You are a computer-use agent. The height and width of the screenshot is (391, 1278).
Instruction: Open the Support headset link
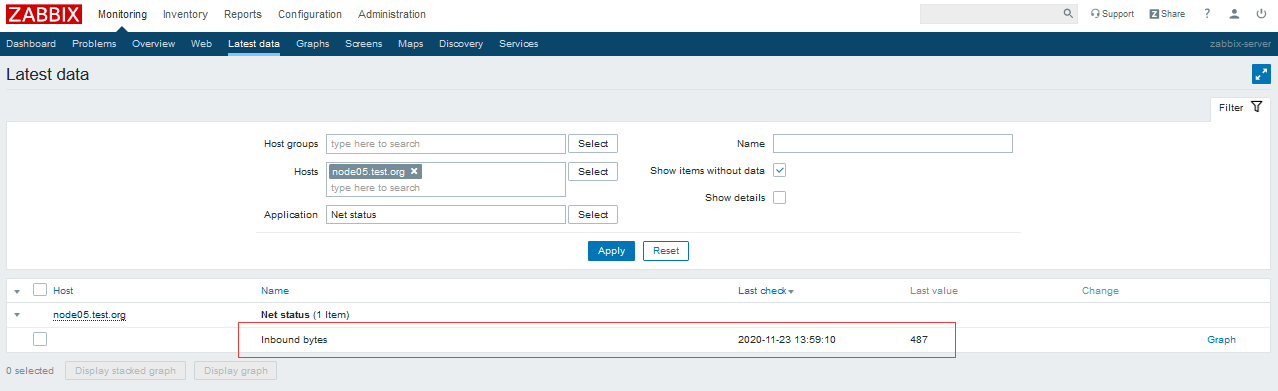pyautogui.click(x=1112, y=14)
